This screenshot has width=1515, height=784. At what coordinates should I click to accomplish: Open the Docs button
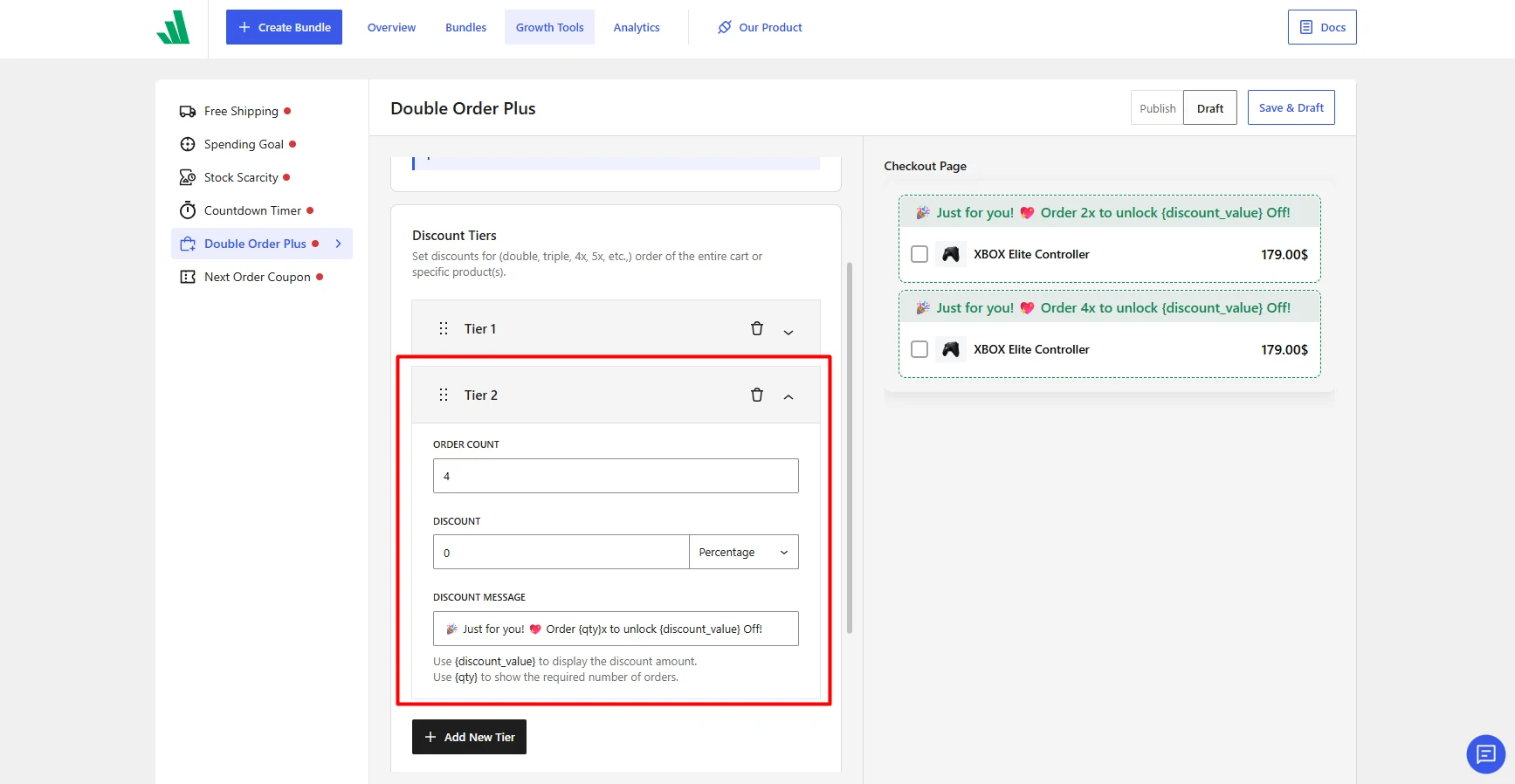[x=1322, y=27]
